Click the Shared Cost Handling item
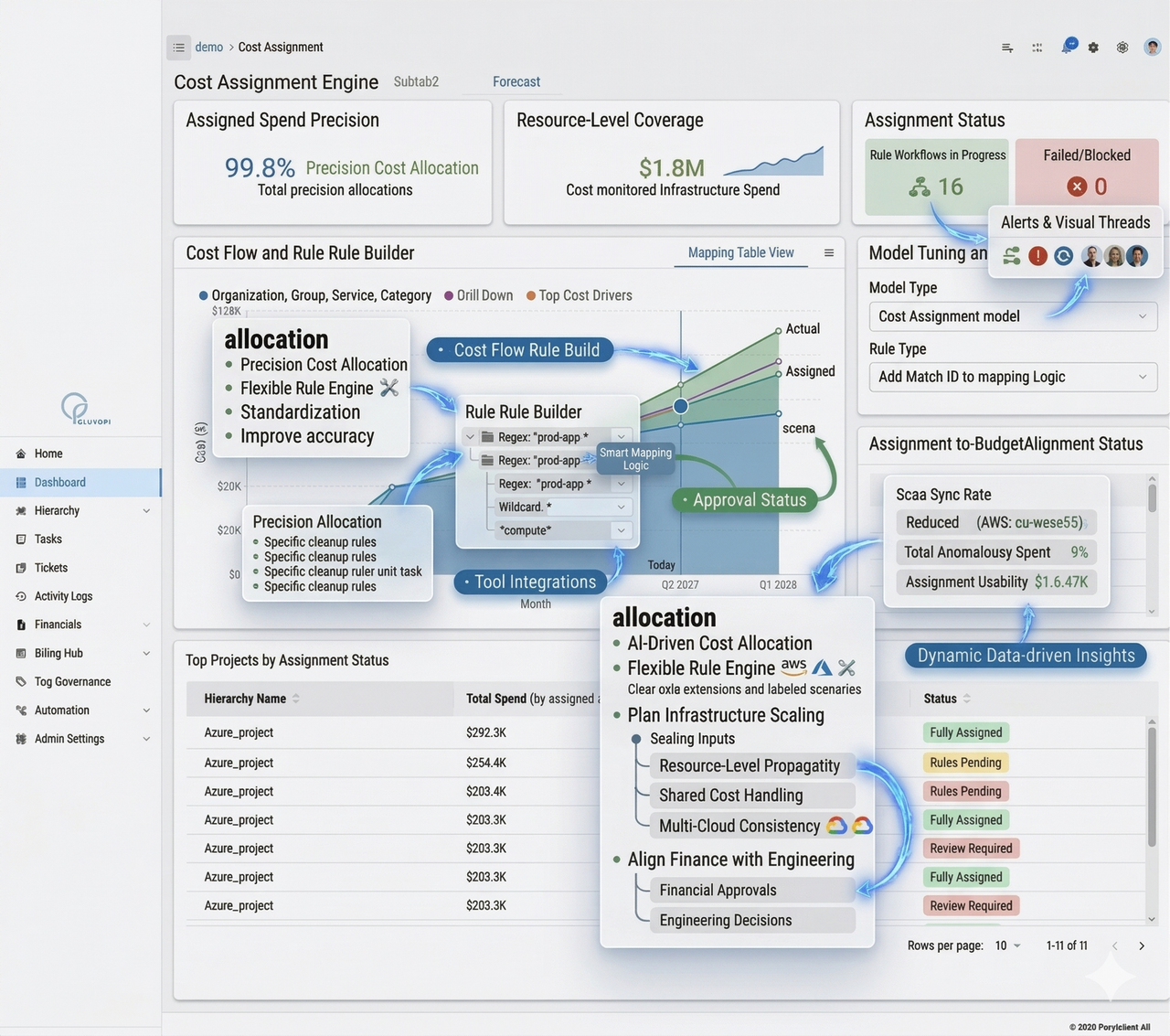The width and height of the screenshot is (1170, 1036). [x=752, y=796]
